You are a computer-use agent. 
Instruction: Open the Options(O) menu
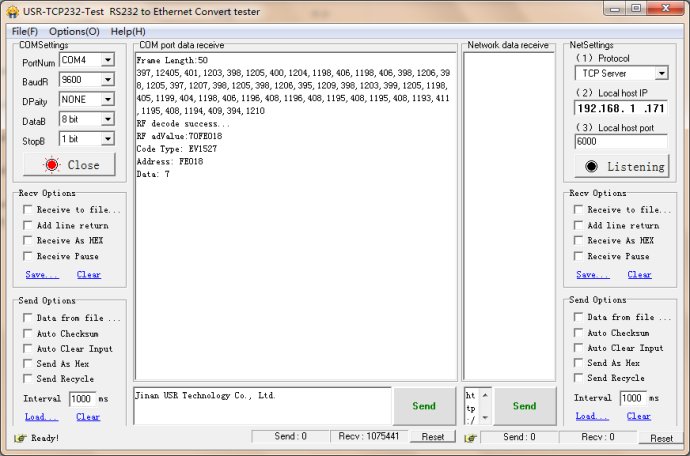pos(74,31)
